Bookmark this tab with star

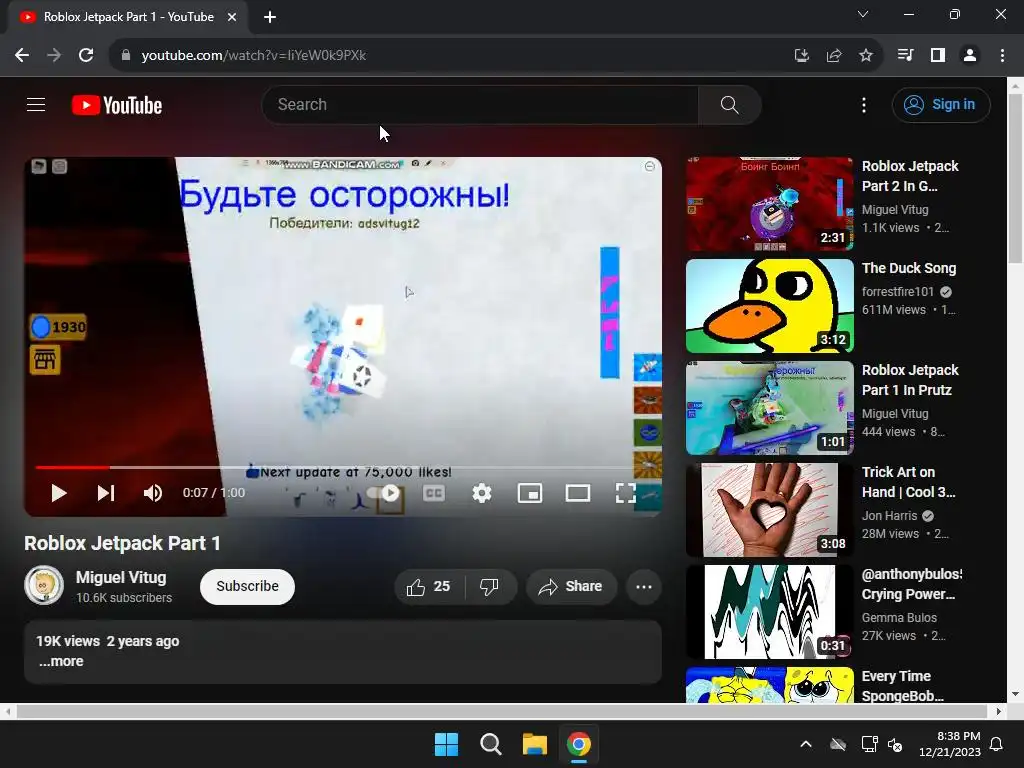(866, 56)
